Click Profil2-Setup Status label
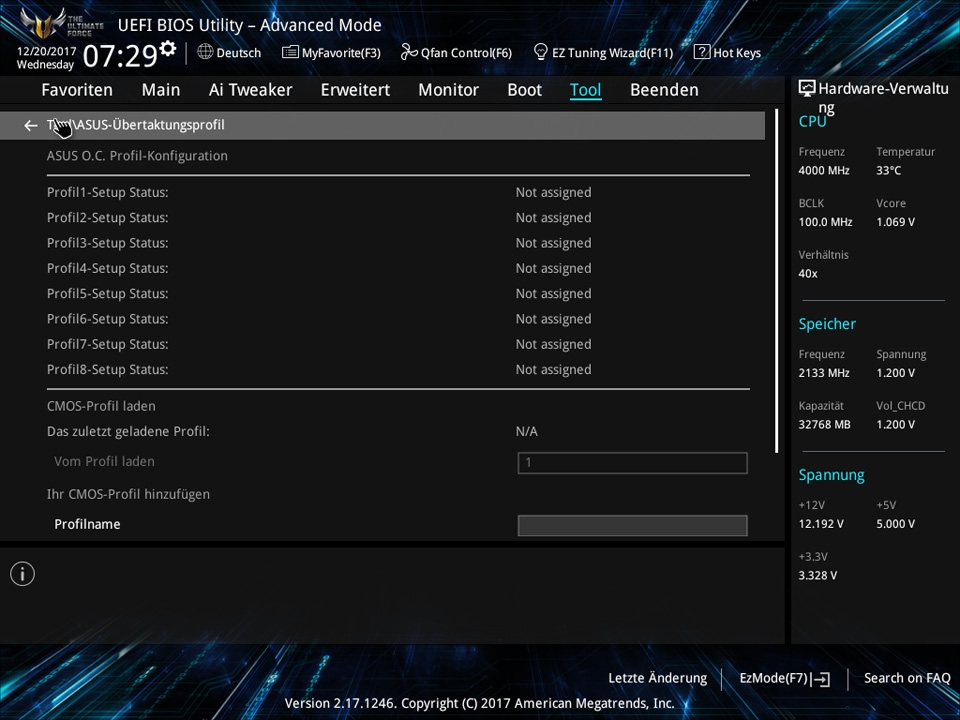 (108, 218)
